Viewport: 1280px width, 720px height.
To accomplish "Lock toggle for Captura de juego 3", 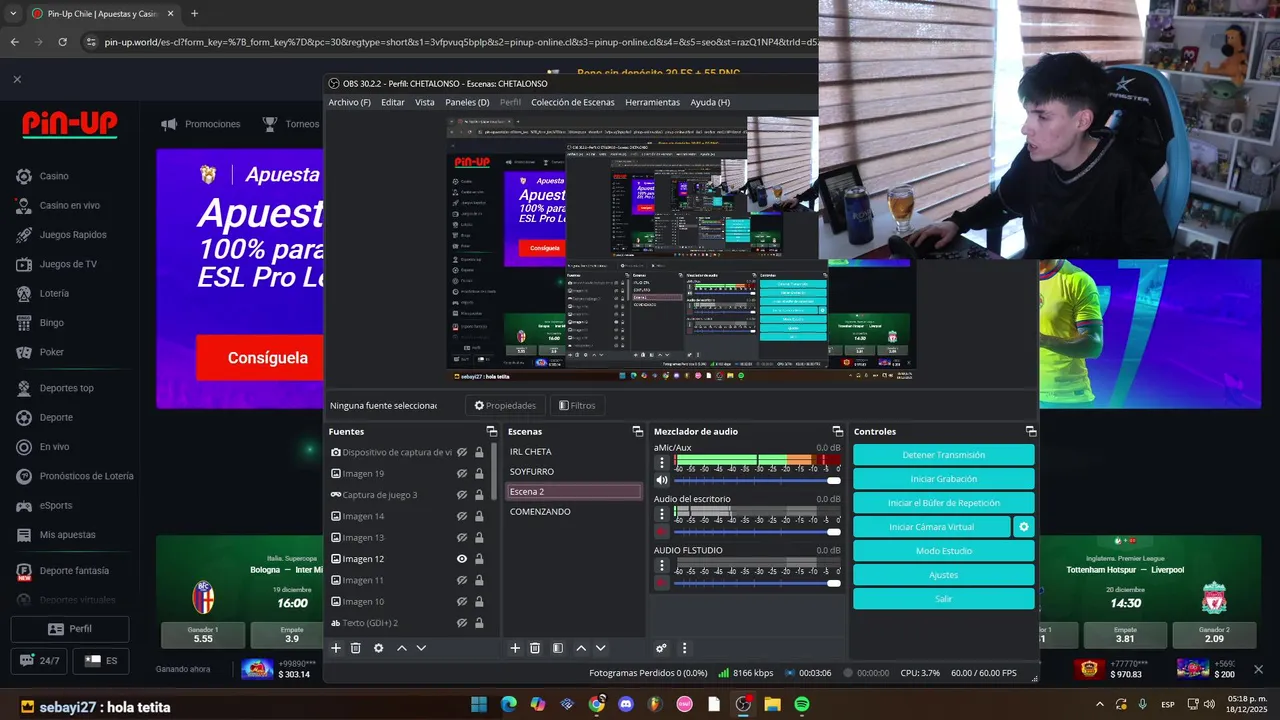I will 479,495.
